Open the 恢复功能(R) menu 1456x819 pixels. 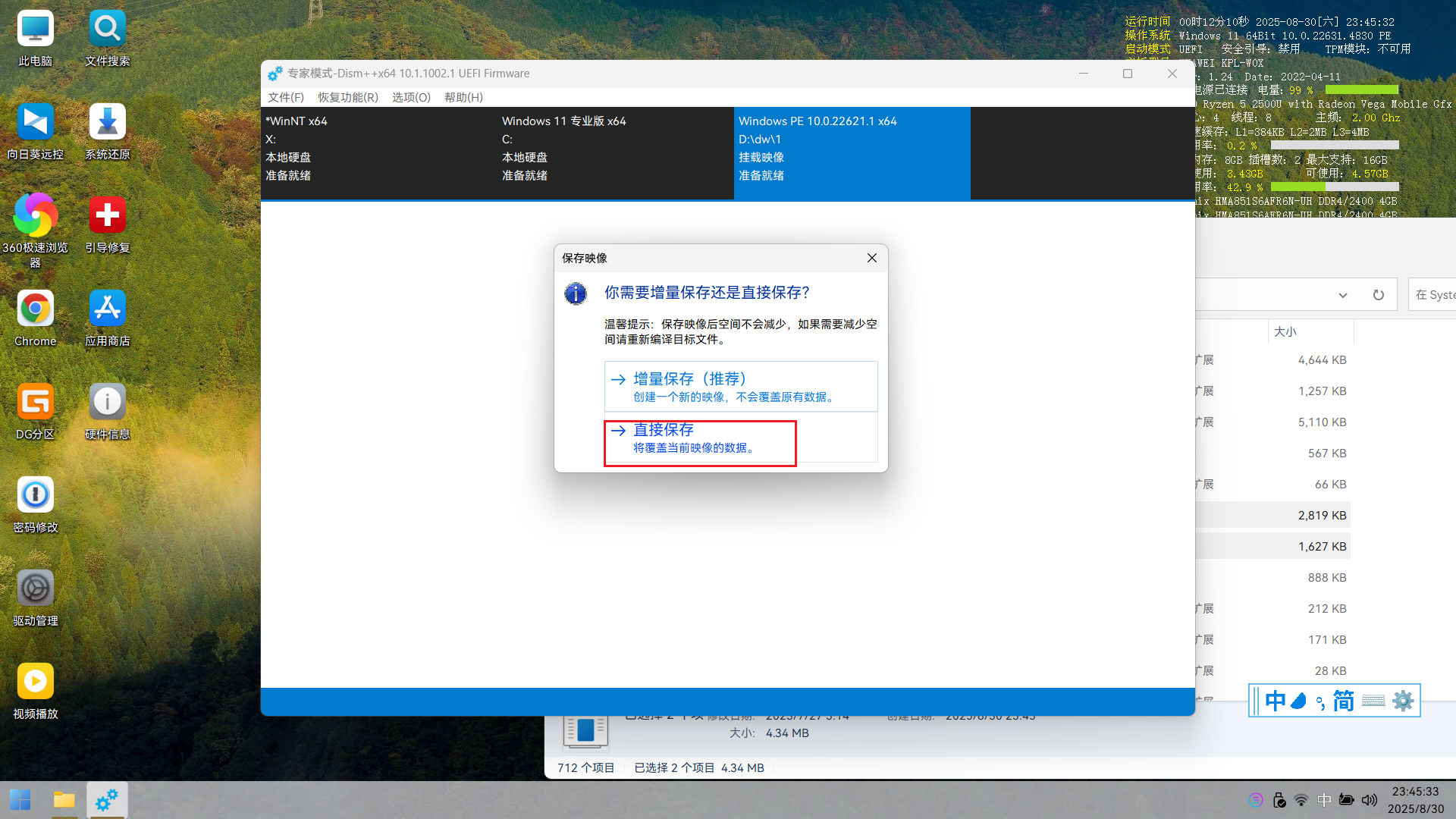[x=347, y=97]
